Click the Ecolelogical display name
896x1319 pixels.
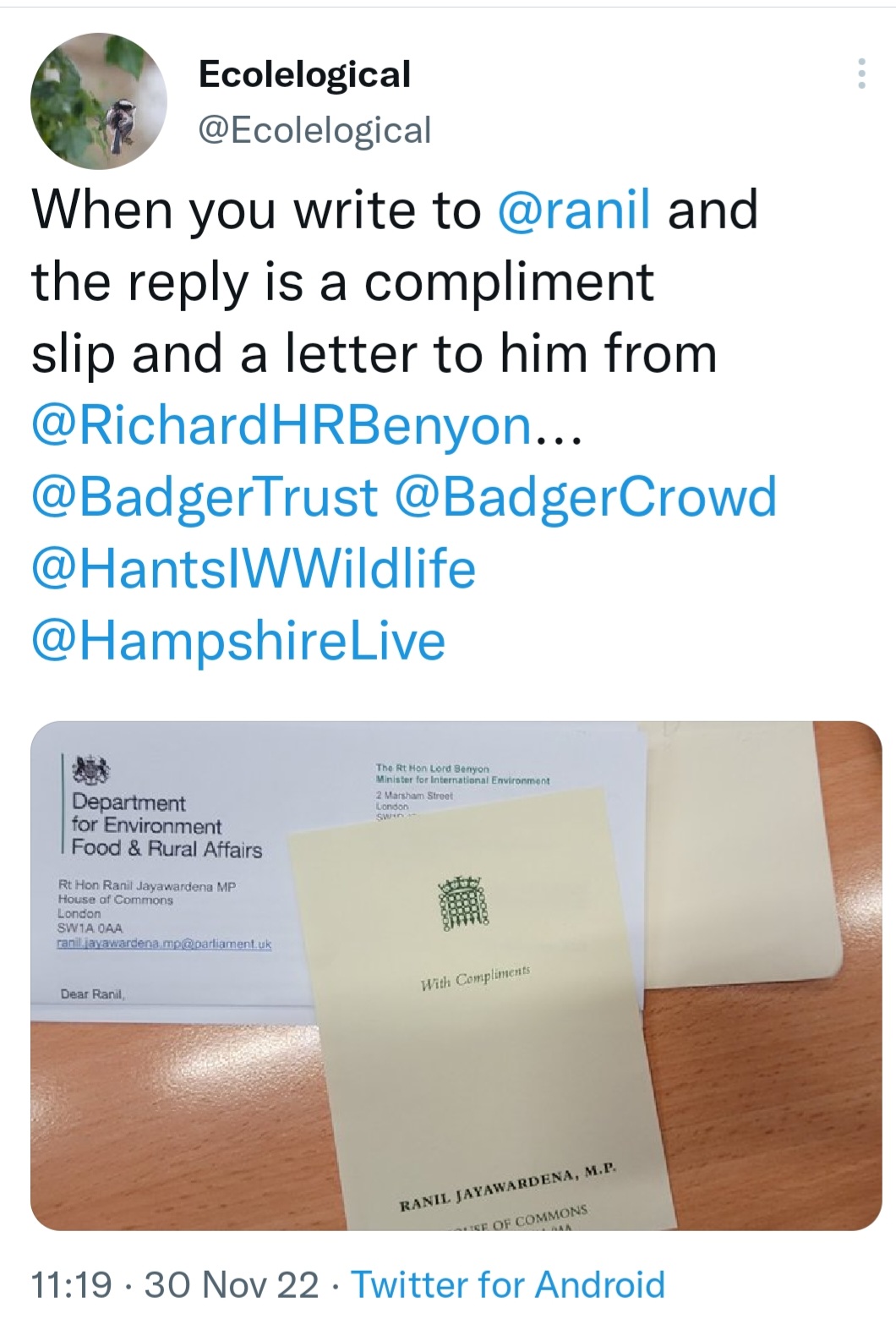click(x=304, y=74)
